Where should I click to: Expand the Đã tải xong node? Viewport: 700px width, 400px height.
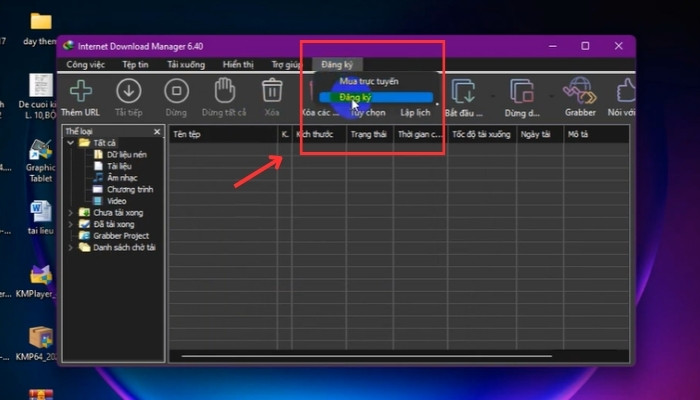pyautogui.click(x=71, y=224)
